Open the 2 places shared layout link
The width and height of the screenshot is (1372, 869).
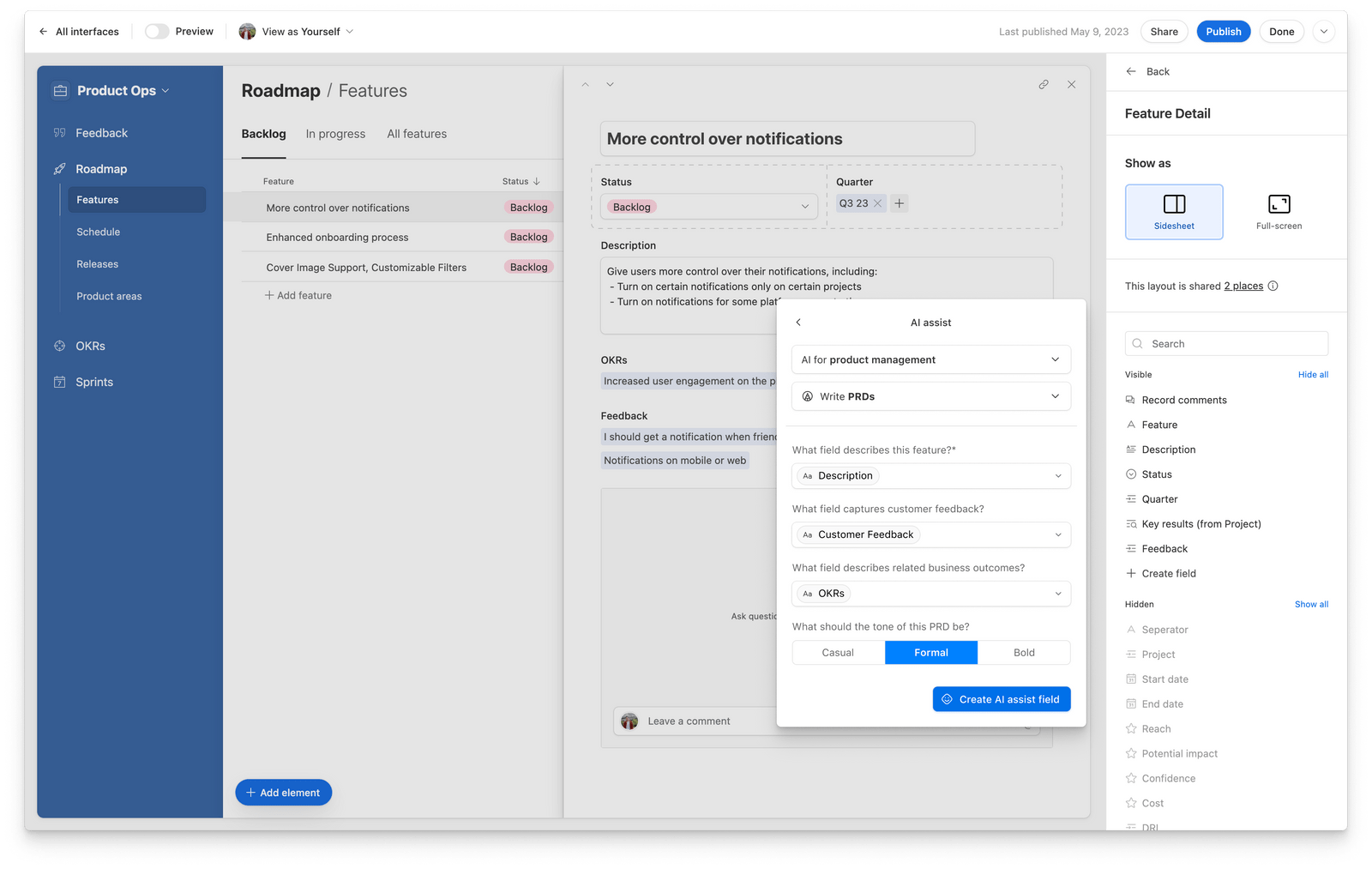coord(1243,286)
